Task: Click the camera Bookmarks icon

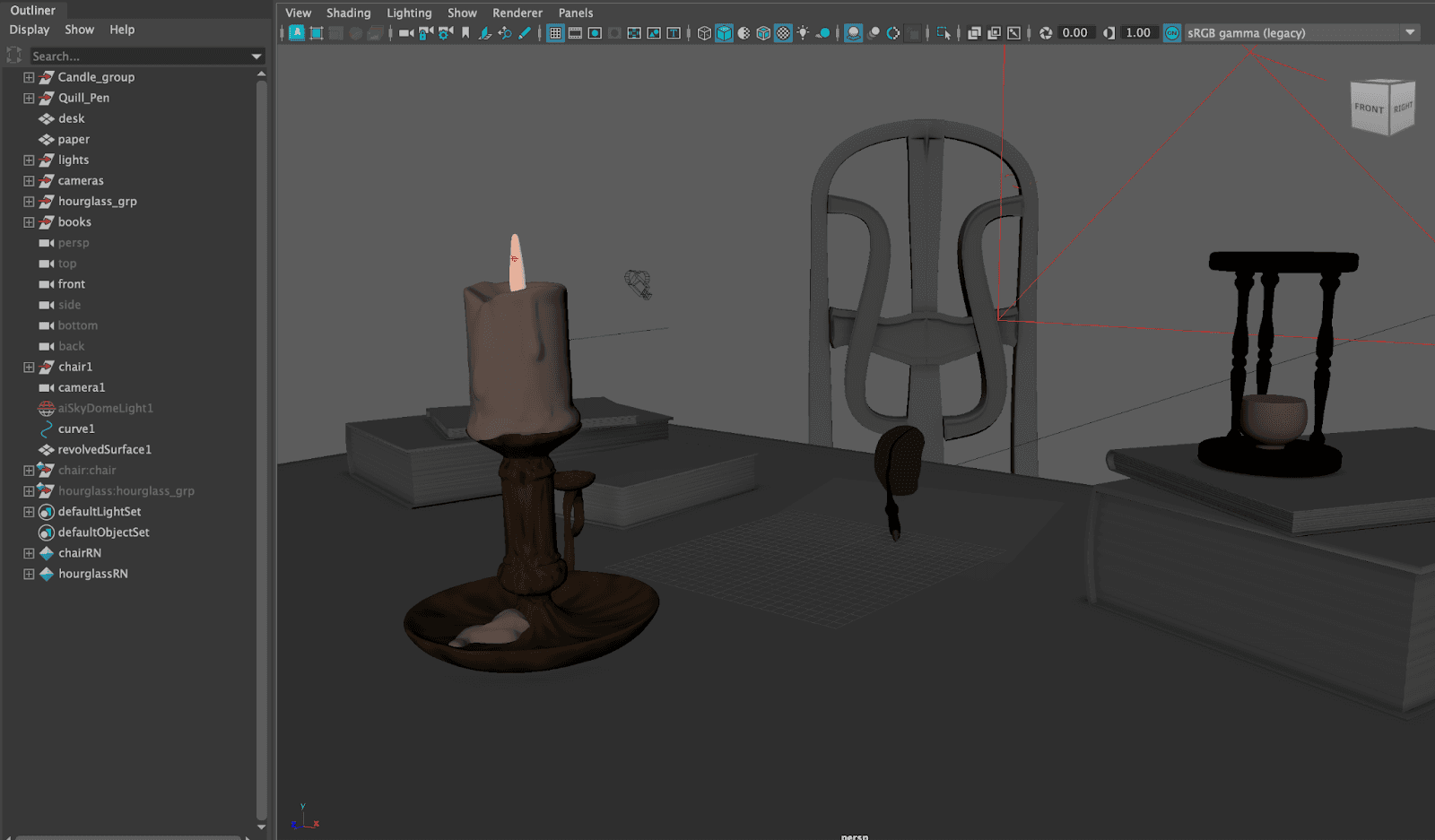Action: (x=465, y=33)
